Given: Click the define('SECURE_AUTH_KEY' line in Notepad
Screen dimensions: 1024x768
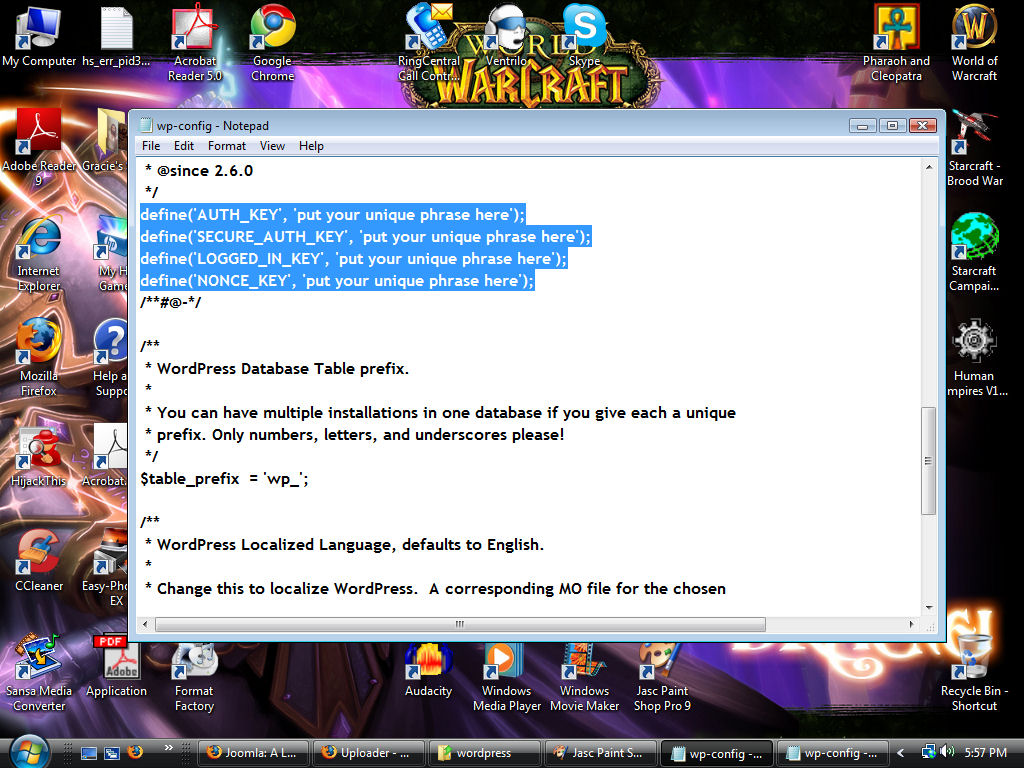Looking at the screenshot, I should (365, 236).
